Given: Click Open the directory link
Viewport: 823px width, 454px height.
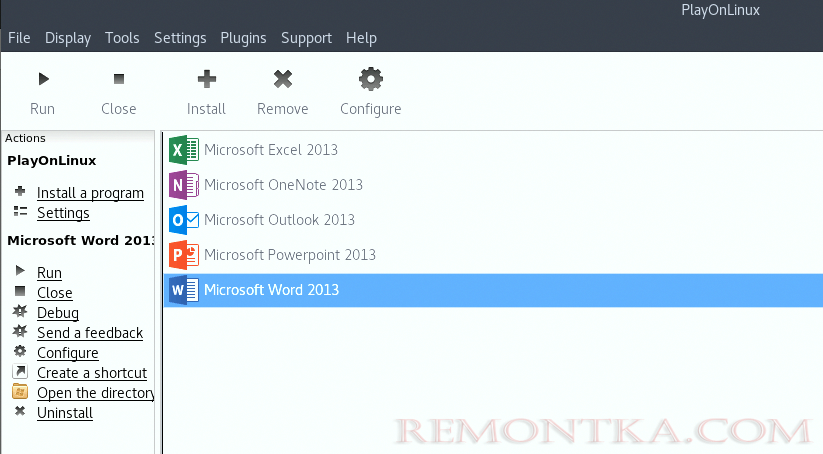Looking at the screenshot, I should pos(96,393).
